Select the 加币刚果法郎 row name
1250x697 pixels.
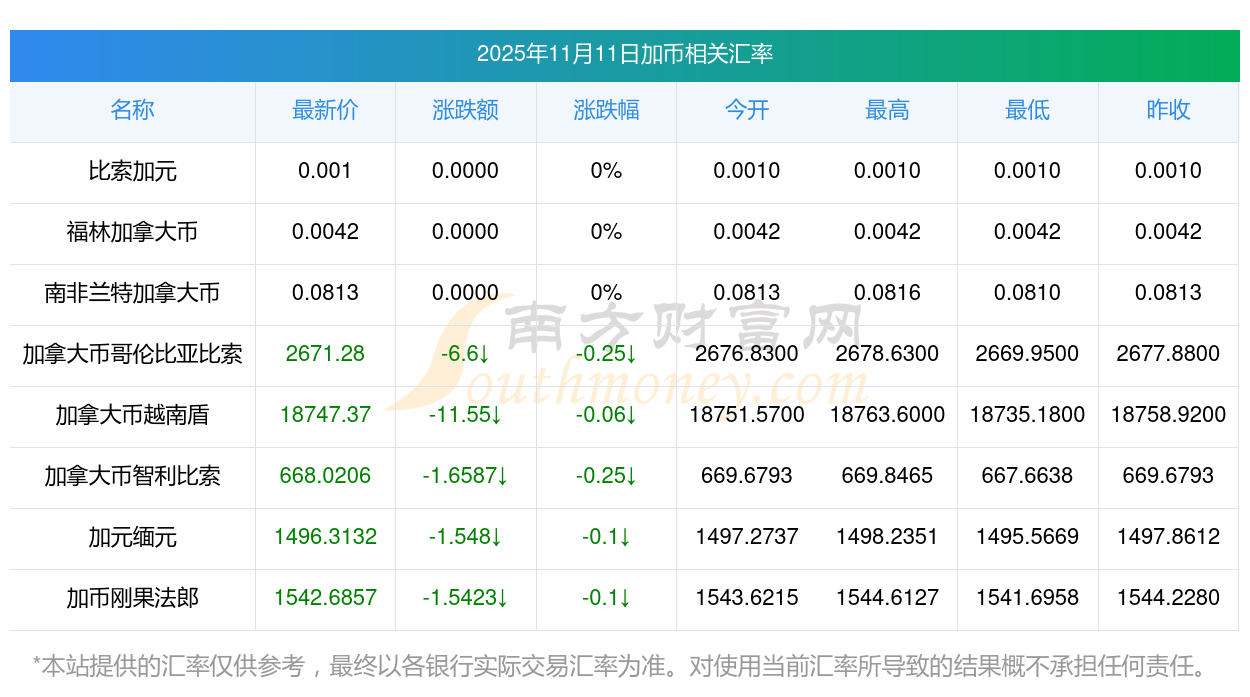coord(132,598)
